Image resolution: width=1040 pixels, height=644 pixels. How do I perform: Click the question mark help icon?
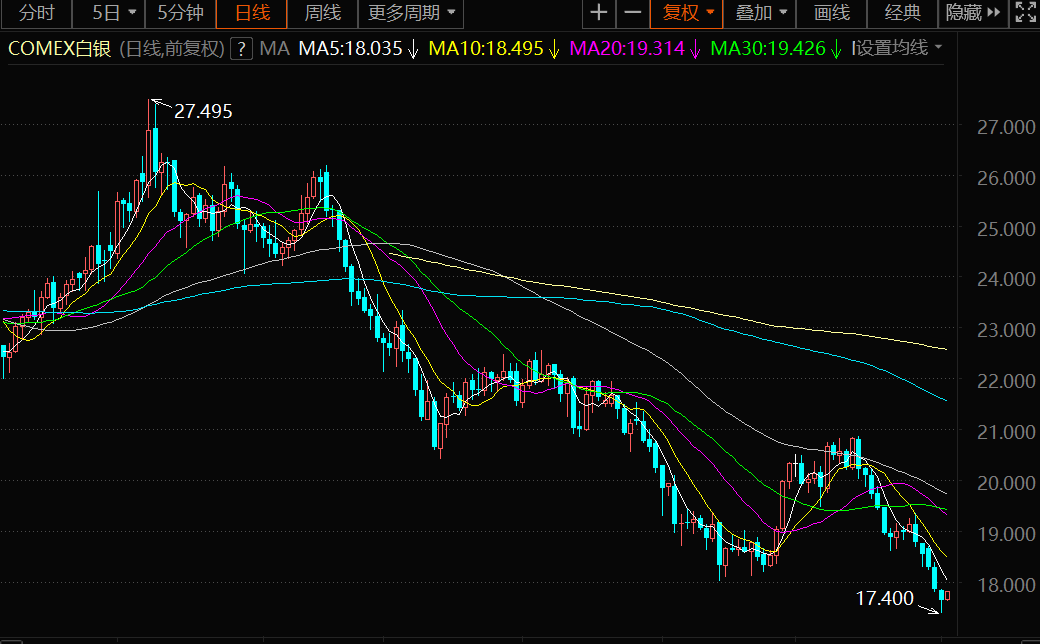coord(240,48)
